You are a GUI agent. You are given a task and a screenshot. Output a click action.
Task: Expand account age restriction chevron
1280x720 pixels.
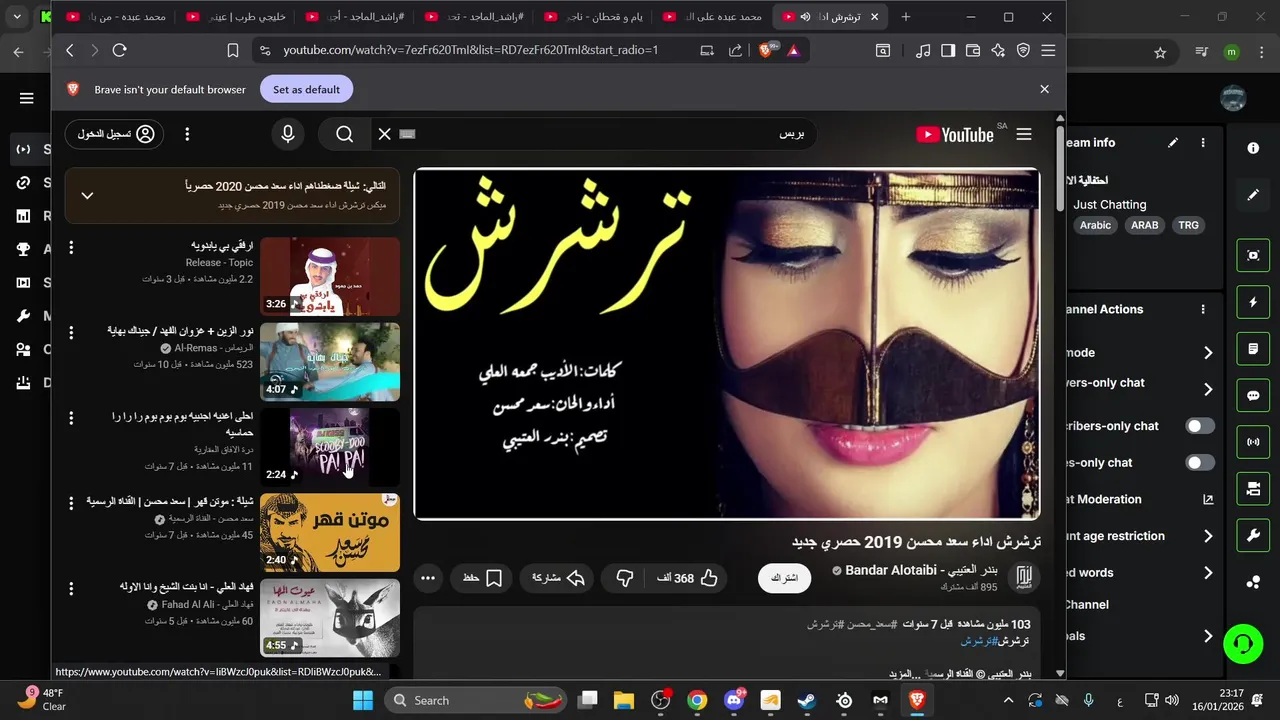click(1208, 536)
